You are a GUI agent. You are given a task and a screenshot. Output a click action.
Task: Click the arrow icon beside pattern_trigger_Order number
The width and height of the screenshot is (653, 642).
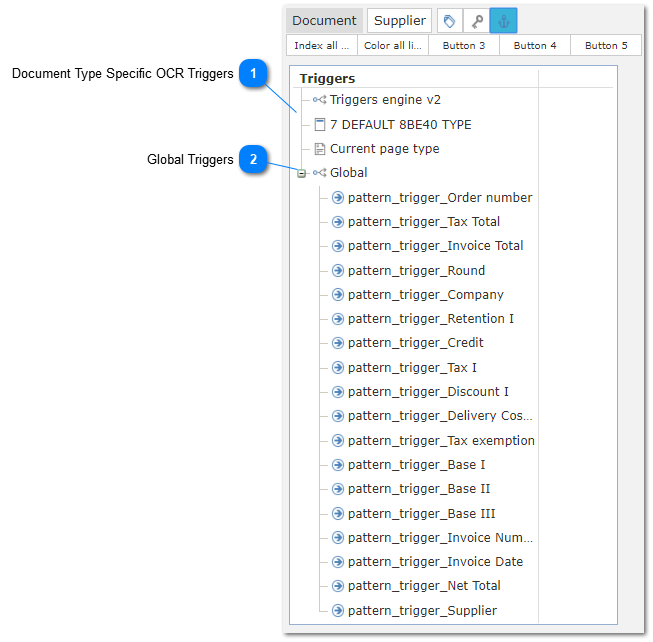[338, 198]
